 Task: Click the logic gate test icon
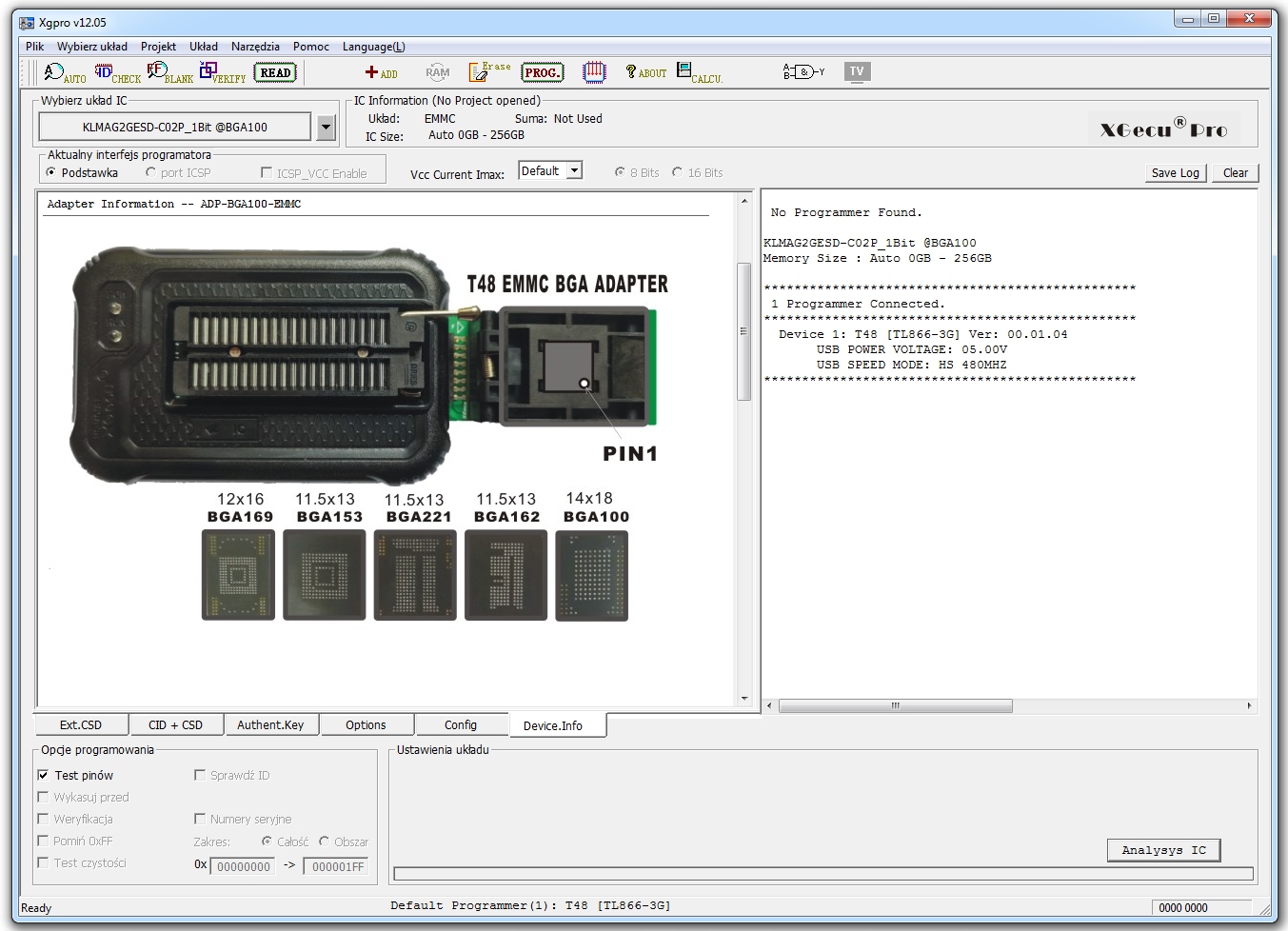pyautogui.click(x=803, y=71)
